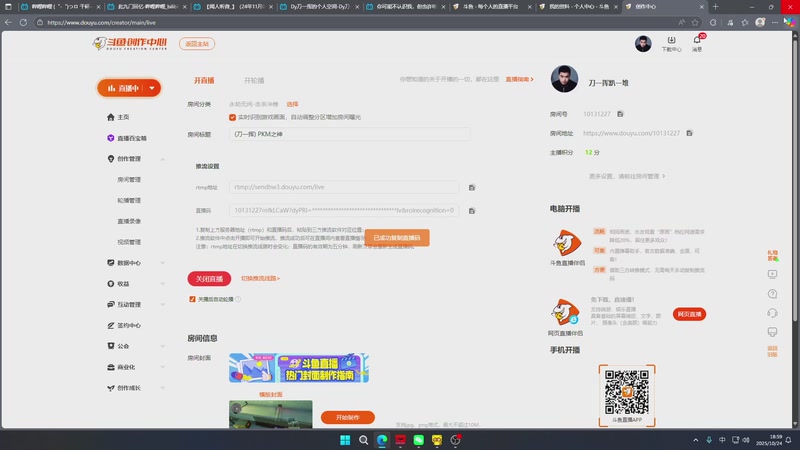This screenshot has height=450, width=800.
Task: Open 更多设置 请前往房间管理 link
Action: pos(627,177)
